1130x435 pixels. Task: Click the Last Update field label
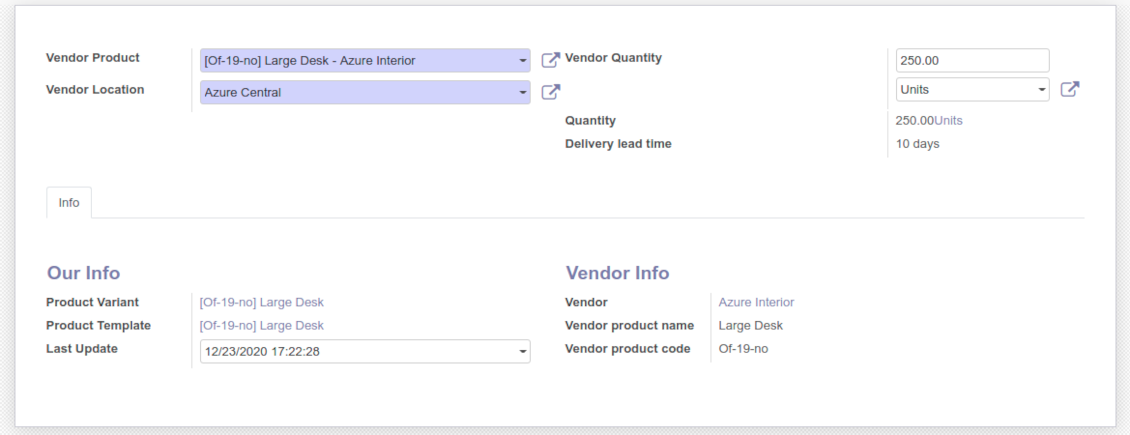click(x=82, y=349)
